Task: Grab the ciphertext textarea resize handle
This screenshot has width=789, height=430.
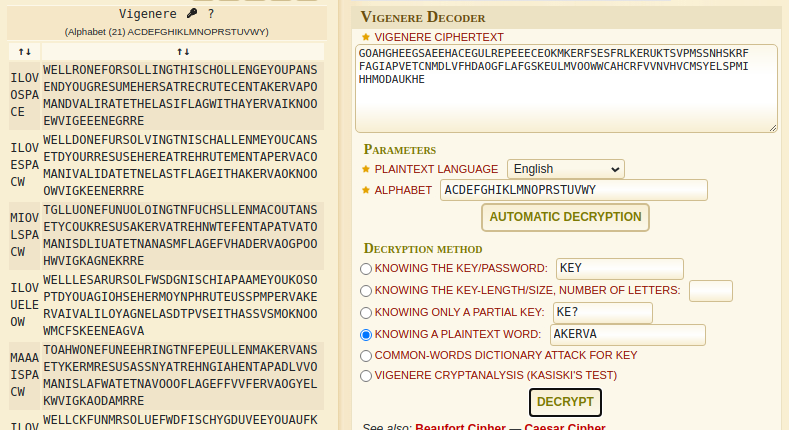Action: click(x=772, y=127)
